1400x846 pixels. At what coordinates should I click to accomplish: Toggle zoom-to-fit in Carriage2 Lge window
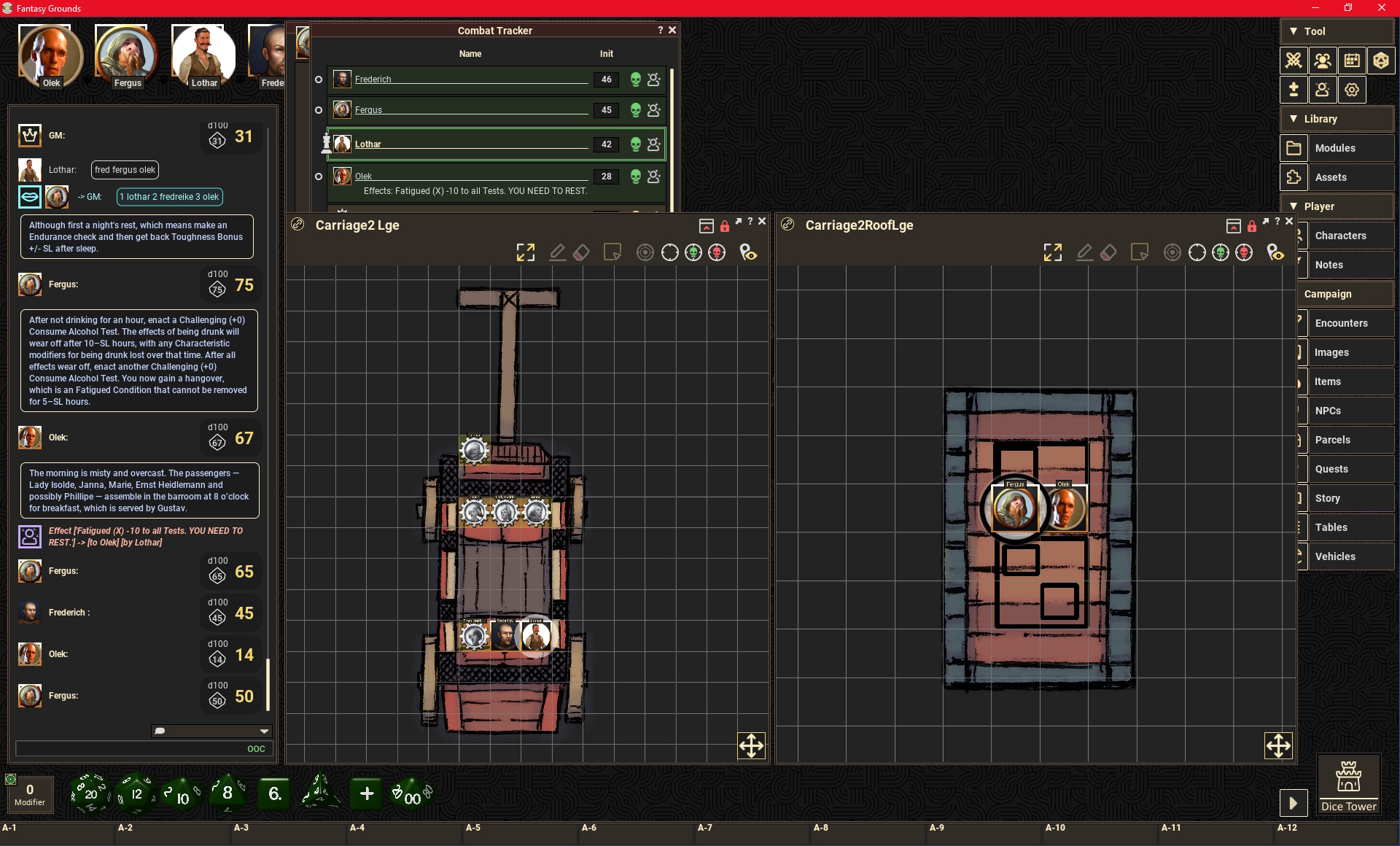tap(526, 252)
